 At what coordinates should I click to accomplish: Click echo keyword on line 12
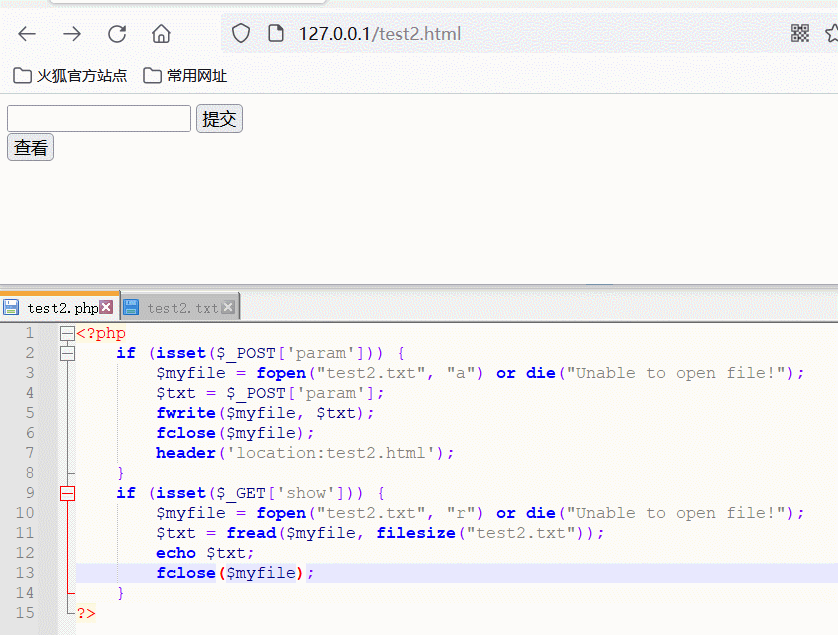(x=176, y=553)
